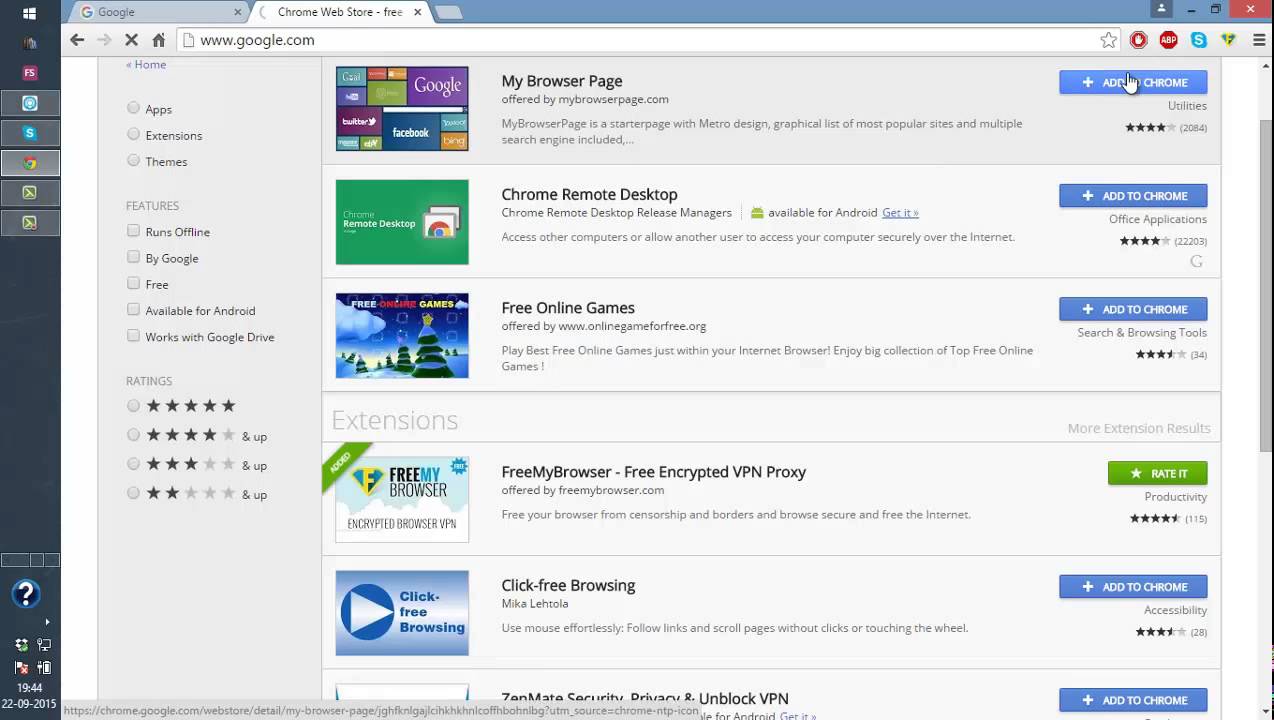Add My Browser Page to Chrome
1274x720 pixels.
[x=1133, y=82]
